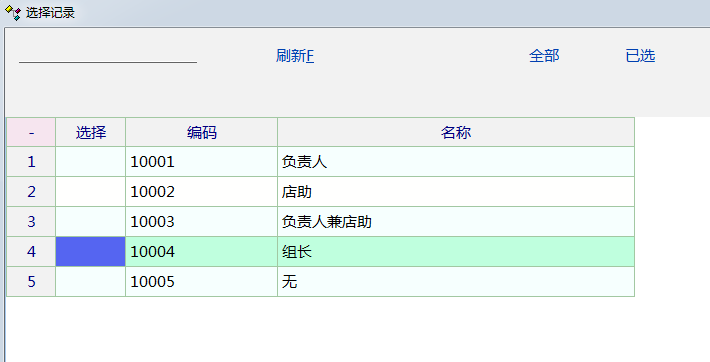Viewport: 710px width, 362px height.
Task: Click the 负责人兼店助 name cell
Action: 456,222
